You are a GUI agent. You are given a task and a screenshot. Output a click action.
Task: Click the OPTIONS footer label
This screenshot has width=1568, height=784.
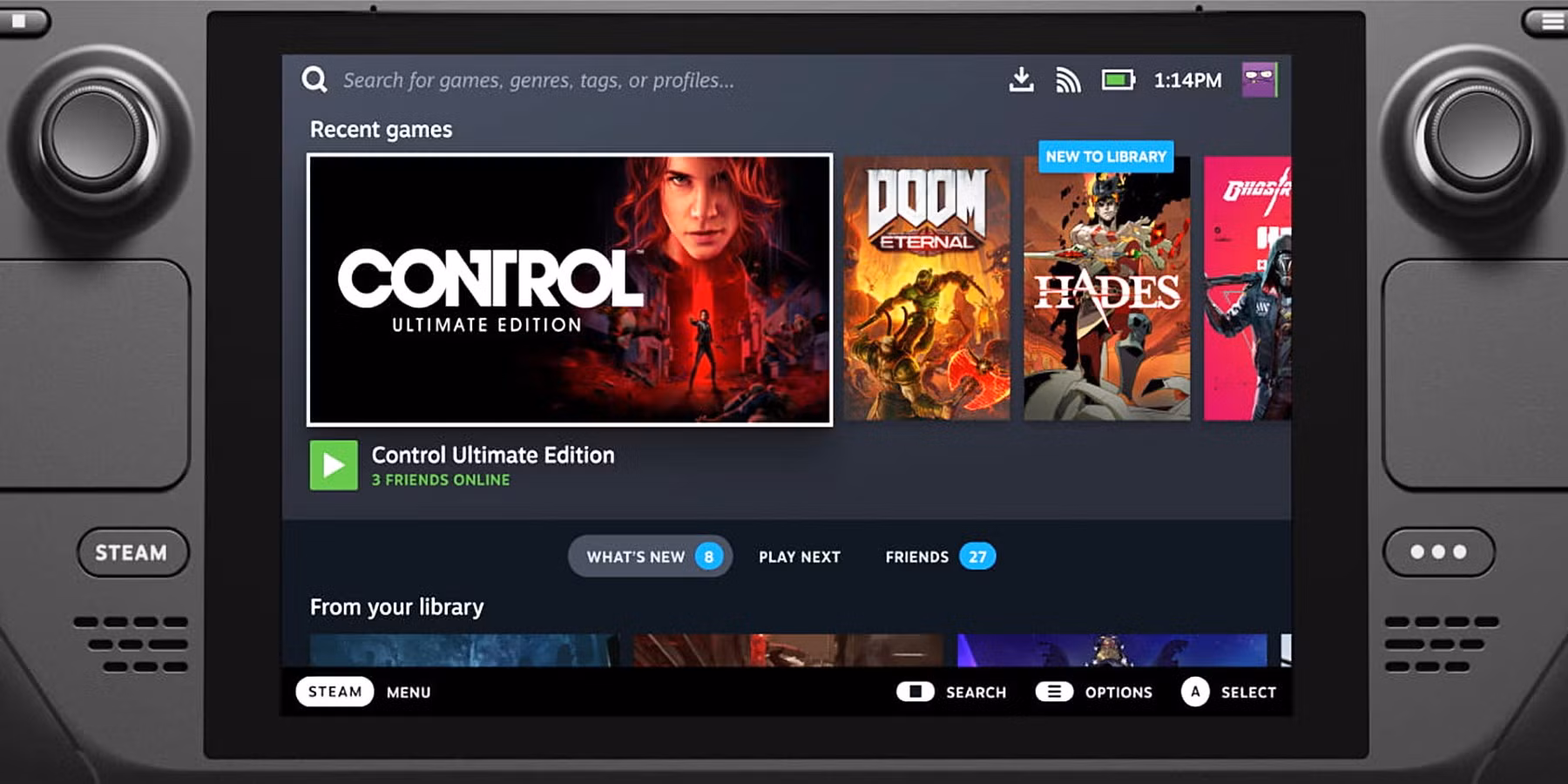click(x=1119, y=693)
